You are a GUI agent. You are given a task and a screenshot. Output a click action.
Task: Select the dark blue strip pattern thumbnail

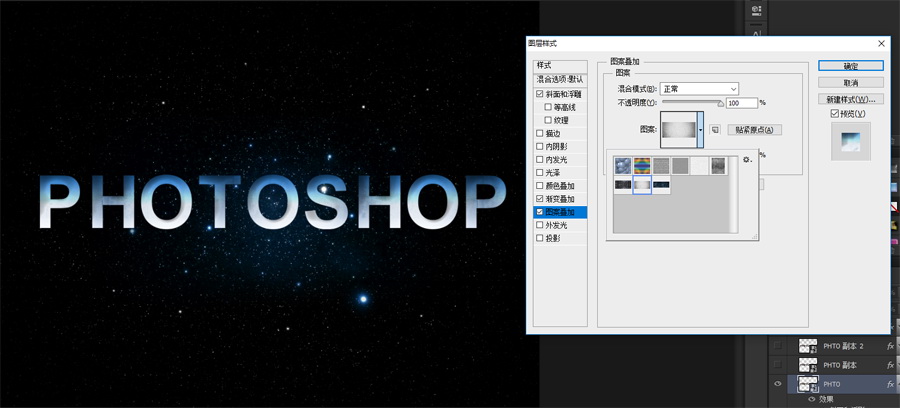pyautogui.click(x=661, y=185)
